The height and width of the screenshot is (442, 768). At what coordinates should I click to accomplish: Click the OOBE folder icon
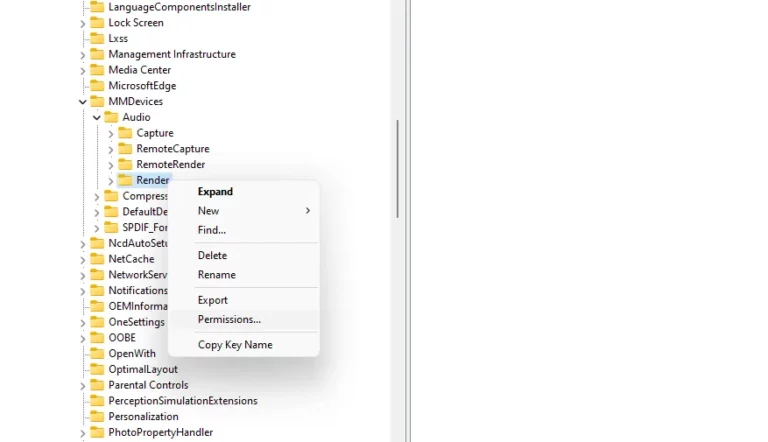pyautogui.click(x=97, y=338)
